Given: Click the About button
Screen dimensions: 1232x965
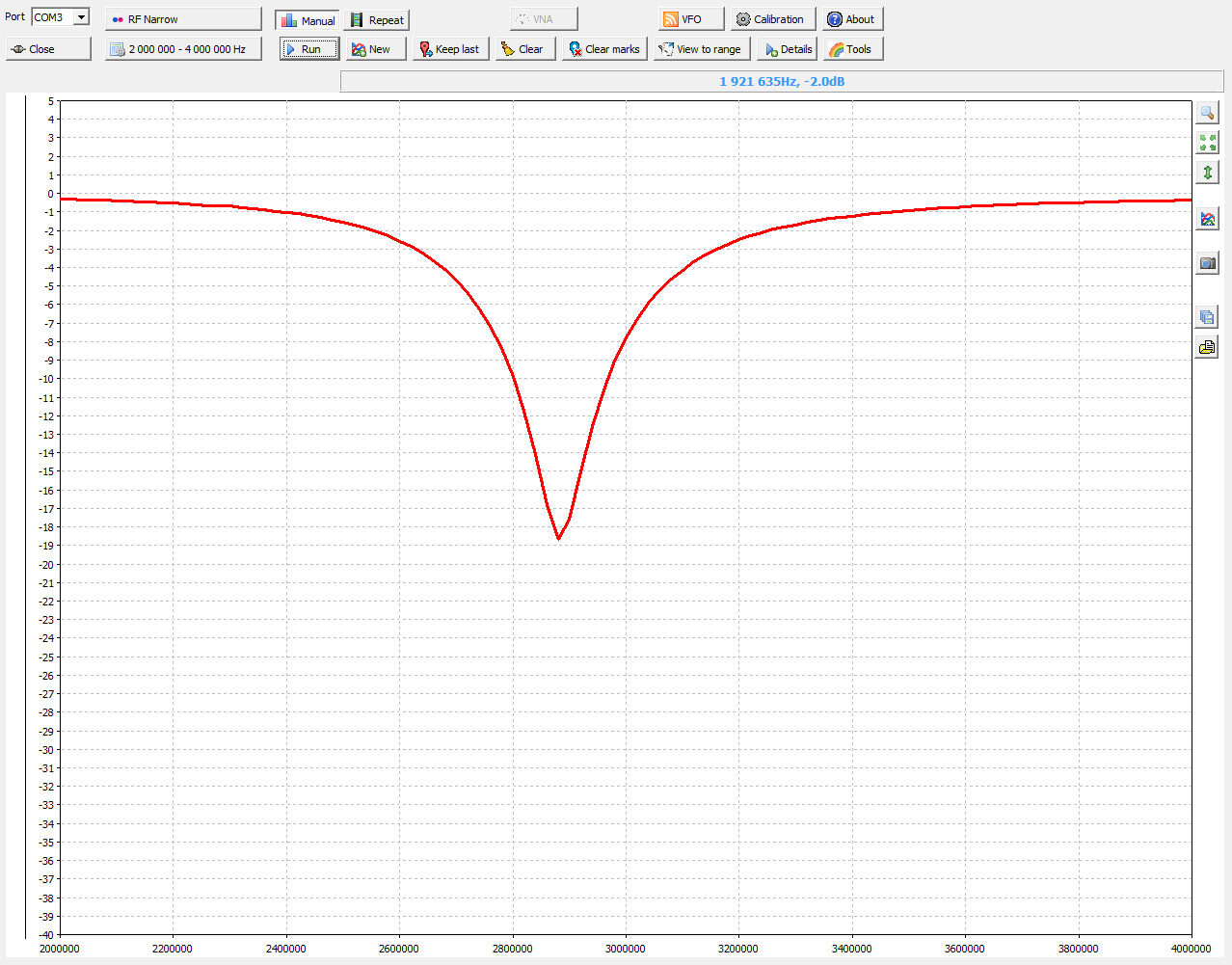Looking at the screenshot, I should click(x=852, y=19).
